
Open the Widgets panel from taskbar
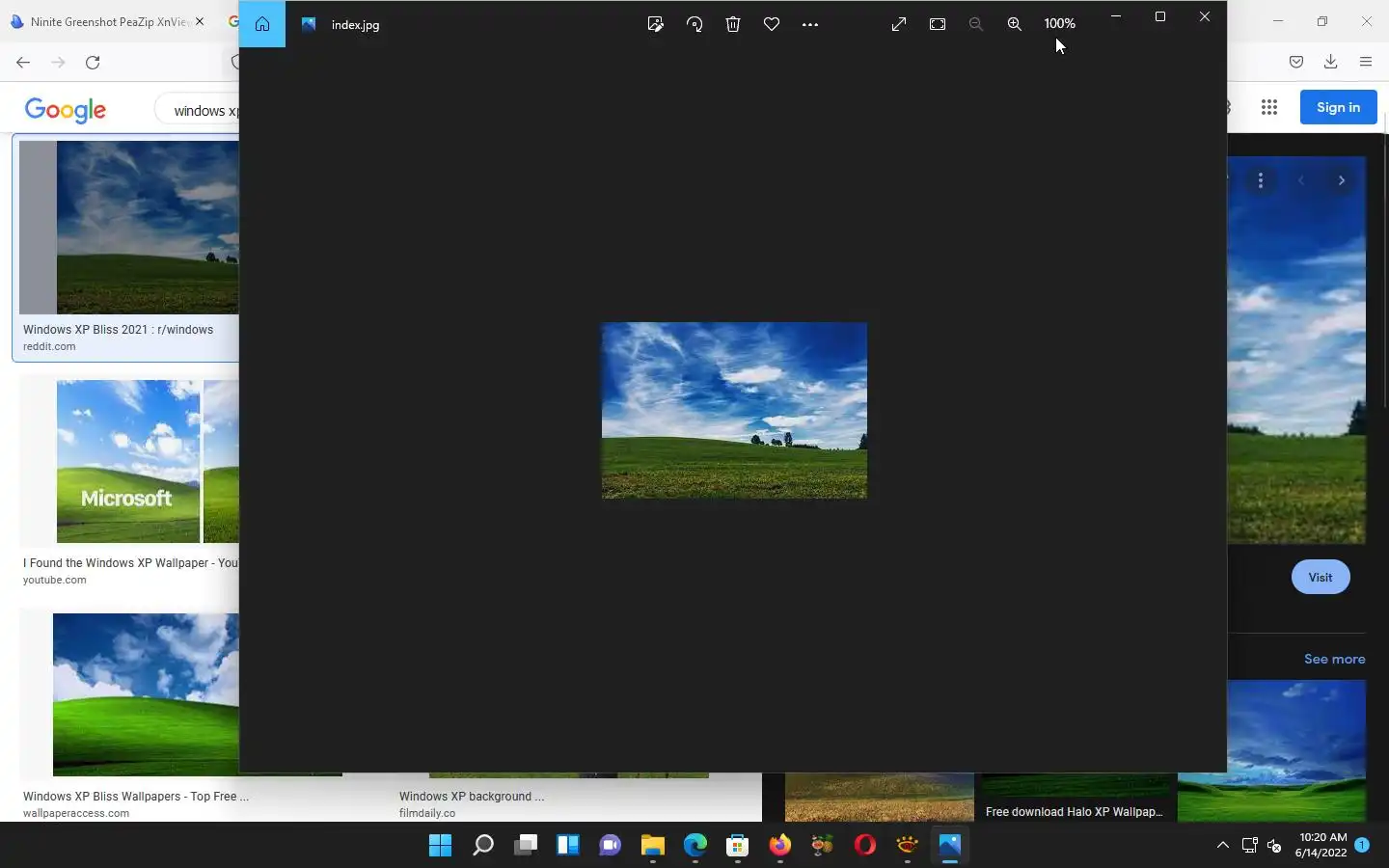pos(568,846)
